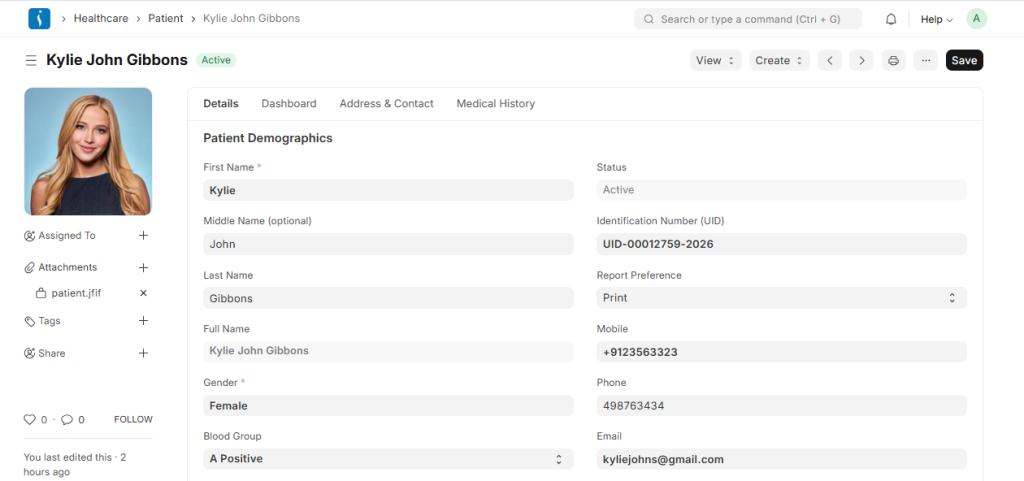1024x481 pixels.
Task: Open the three-dot more options menu
Action: (926, 61)
